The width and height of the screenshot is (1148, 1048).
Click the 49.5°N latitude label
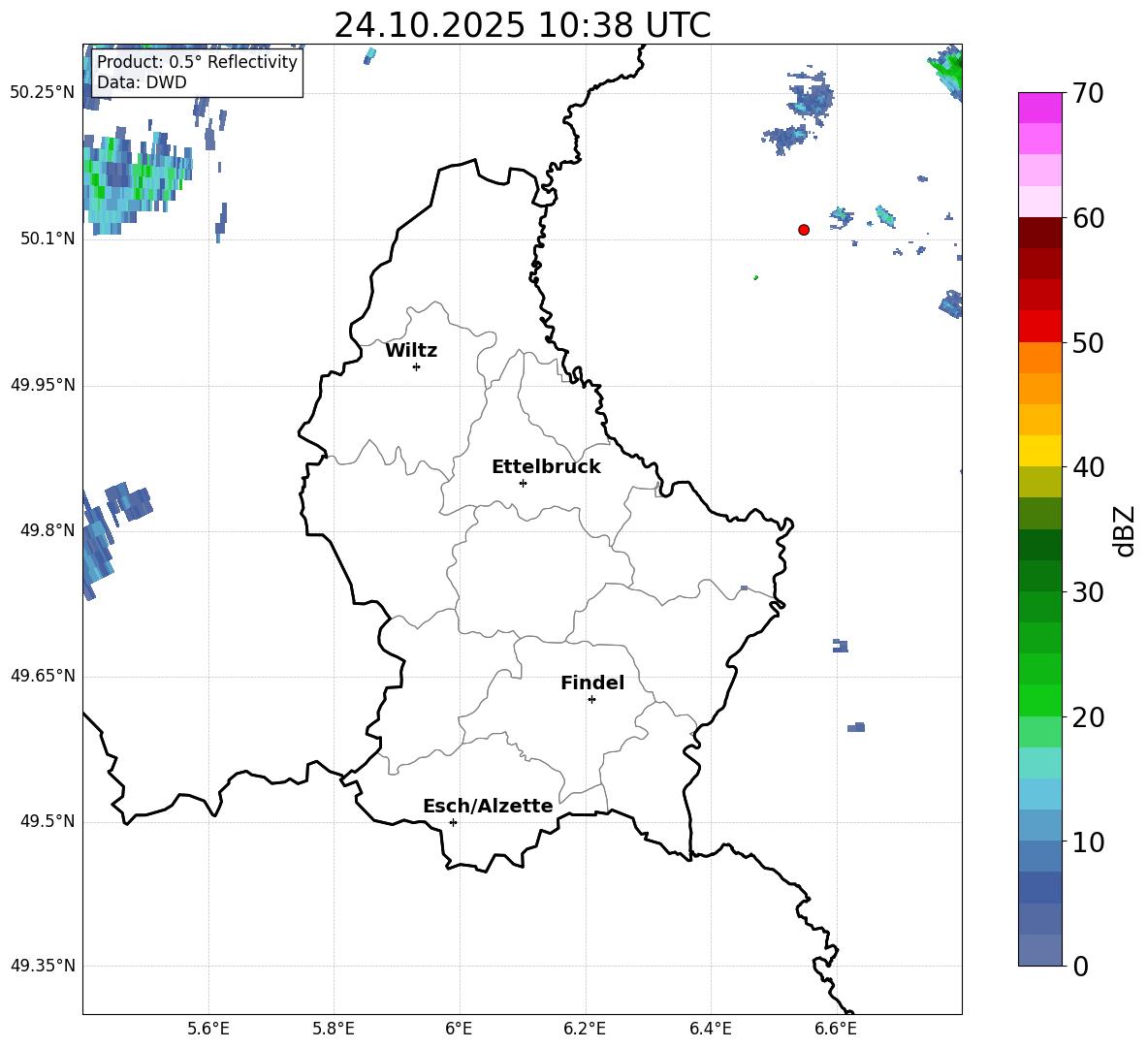(x=48, y=821)
